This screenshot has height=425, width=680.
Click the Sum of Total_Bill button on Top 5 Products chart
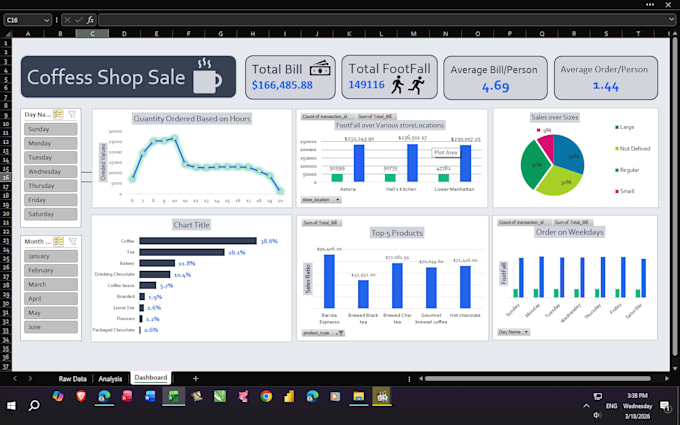click(x=322, y=223)
